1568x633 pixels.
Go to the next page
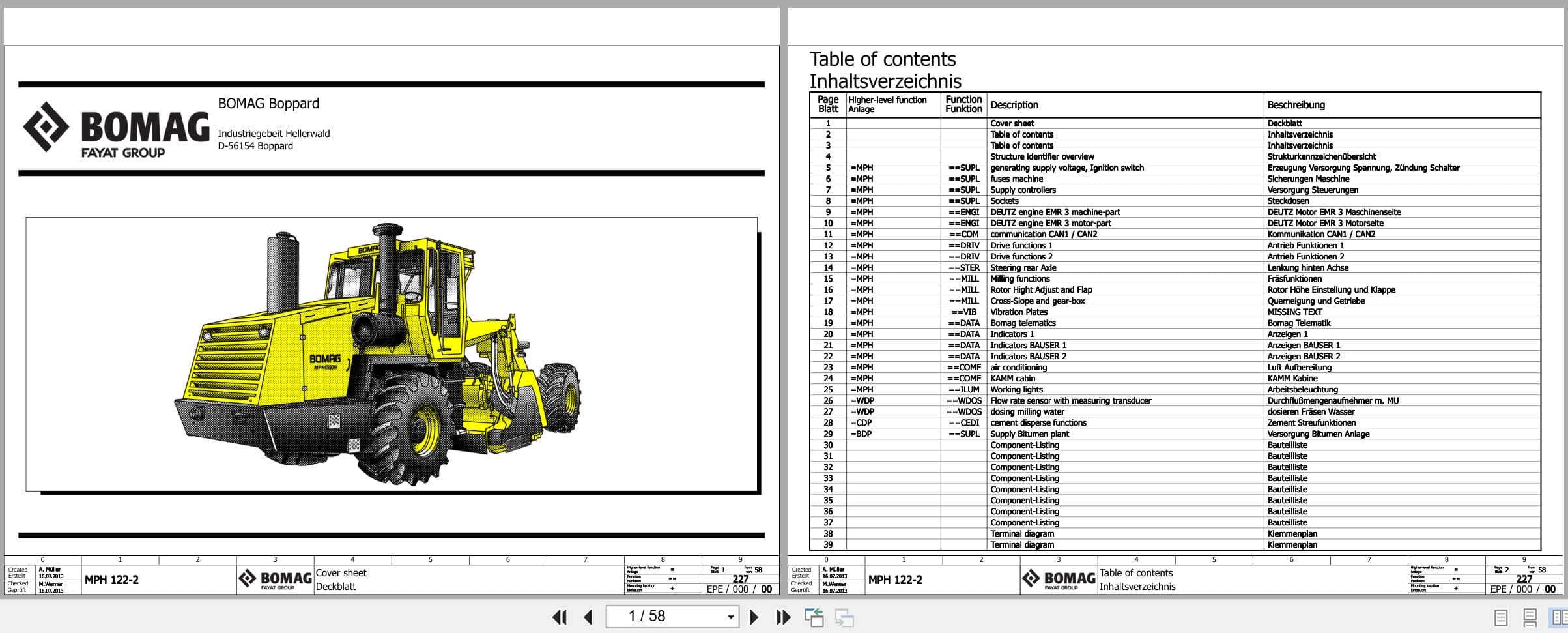click(x=754, y=617)
